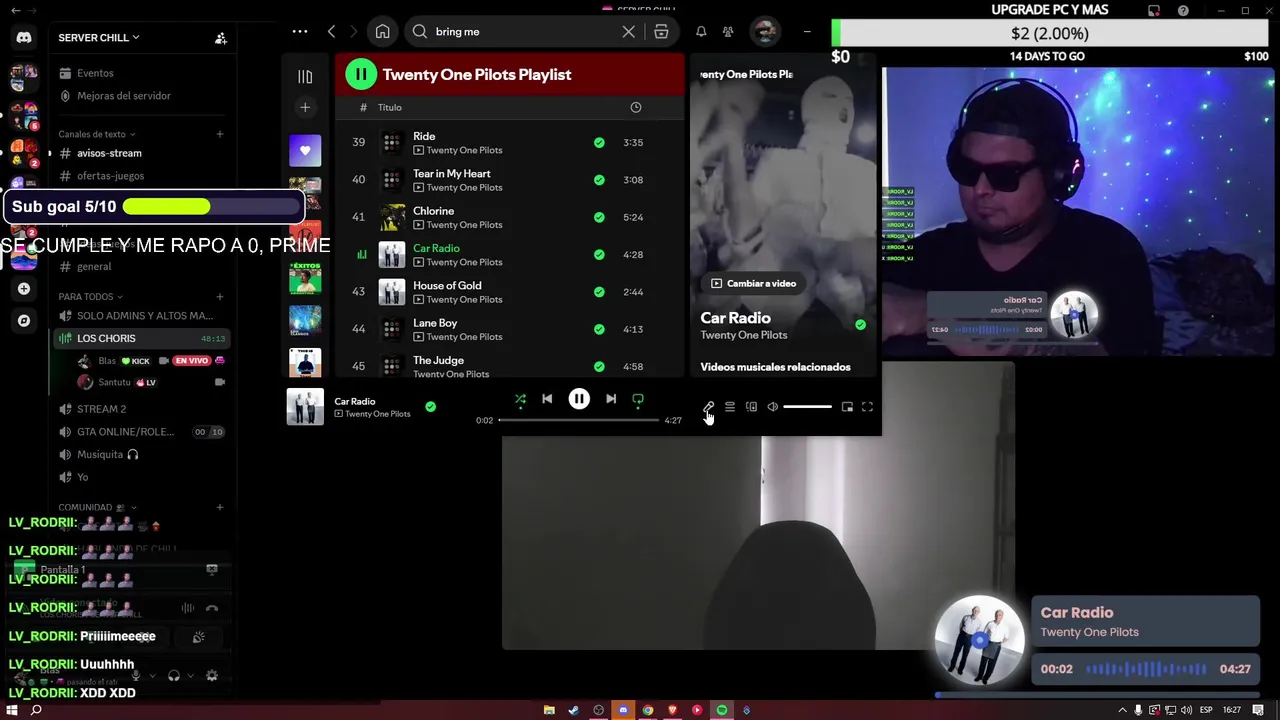Image resolution: width=1280 pixels, height=720 pixels.
Task: Expand Your Library sidebar icon
Action: (x=305, y=77)
